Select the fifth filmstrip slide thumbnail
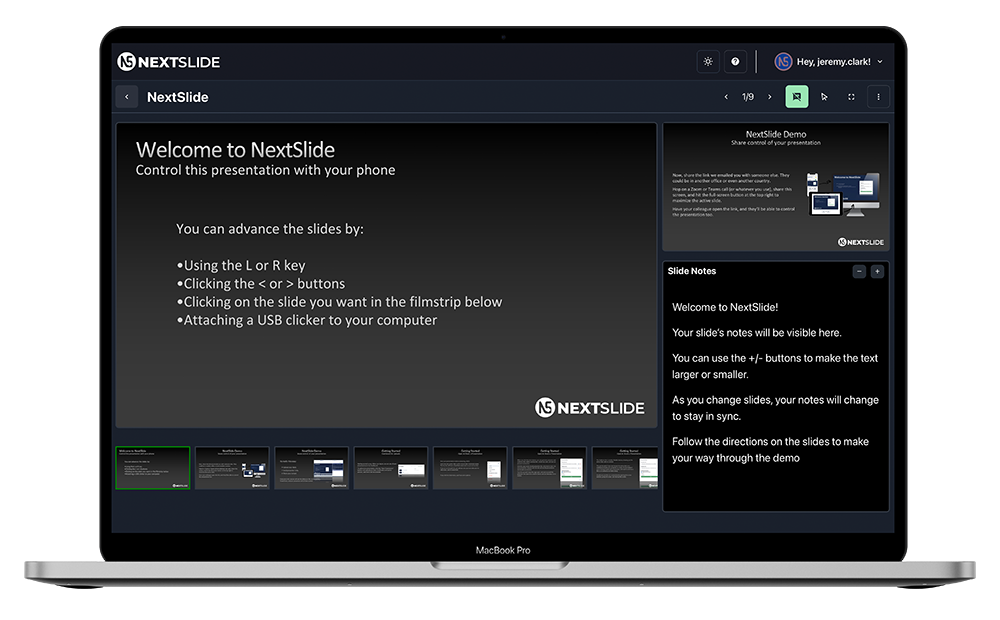Screen dimensions: 1000x620 tap(470, 468)
